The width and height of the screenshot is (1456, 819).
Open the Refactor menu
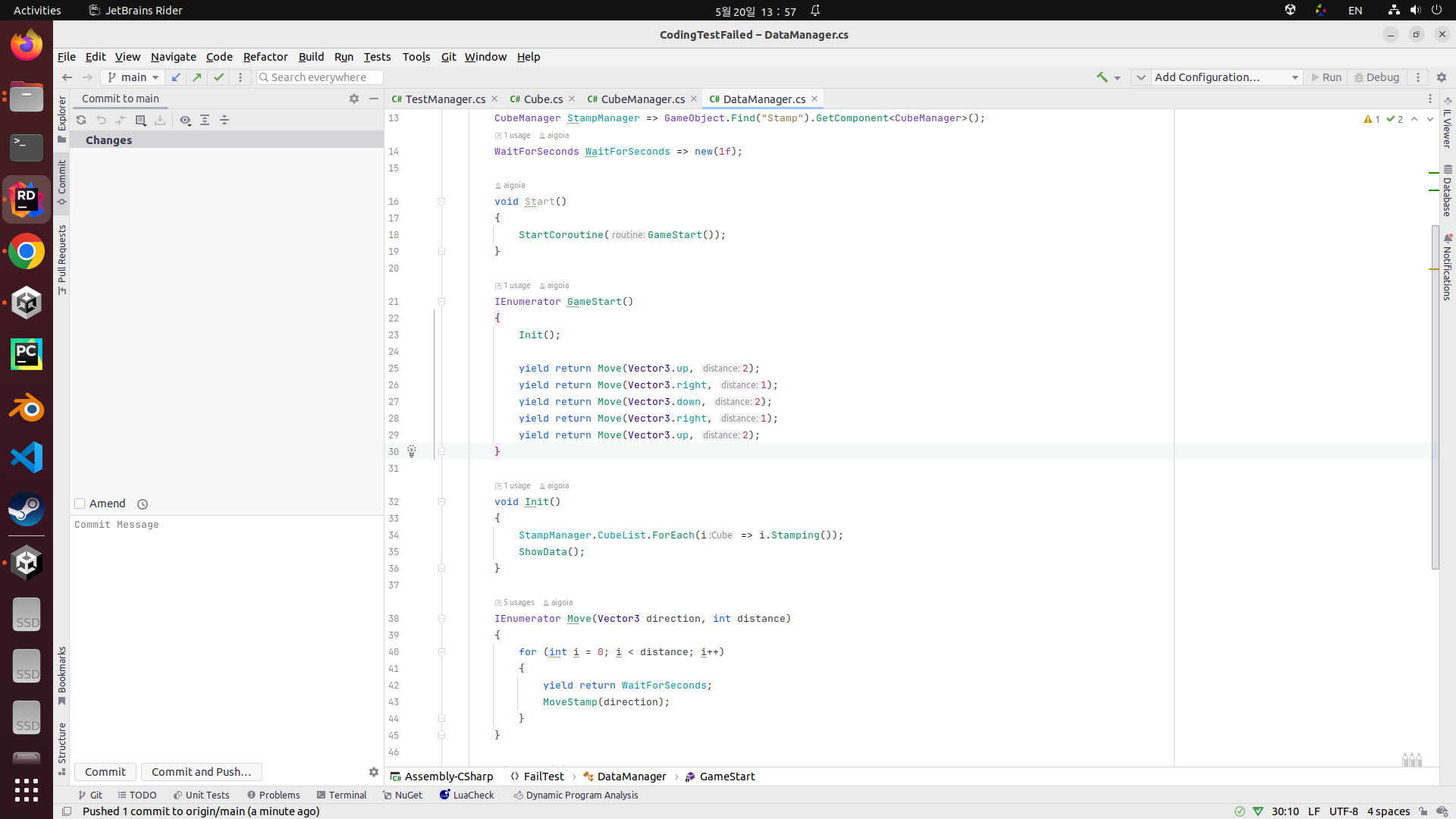click(x=265, y=57)
